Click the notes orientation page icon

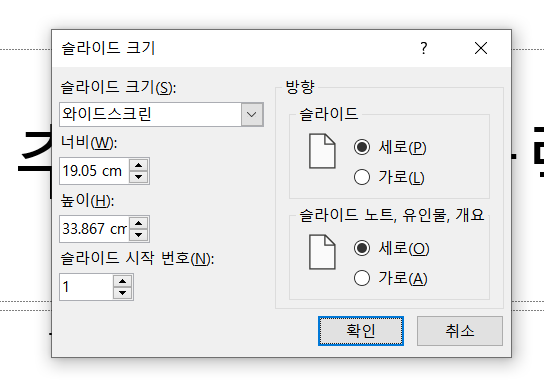pyautogui.click(x=322, y=252)
